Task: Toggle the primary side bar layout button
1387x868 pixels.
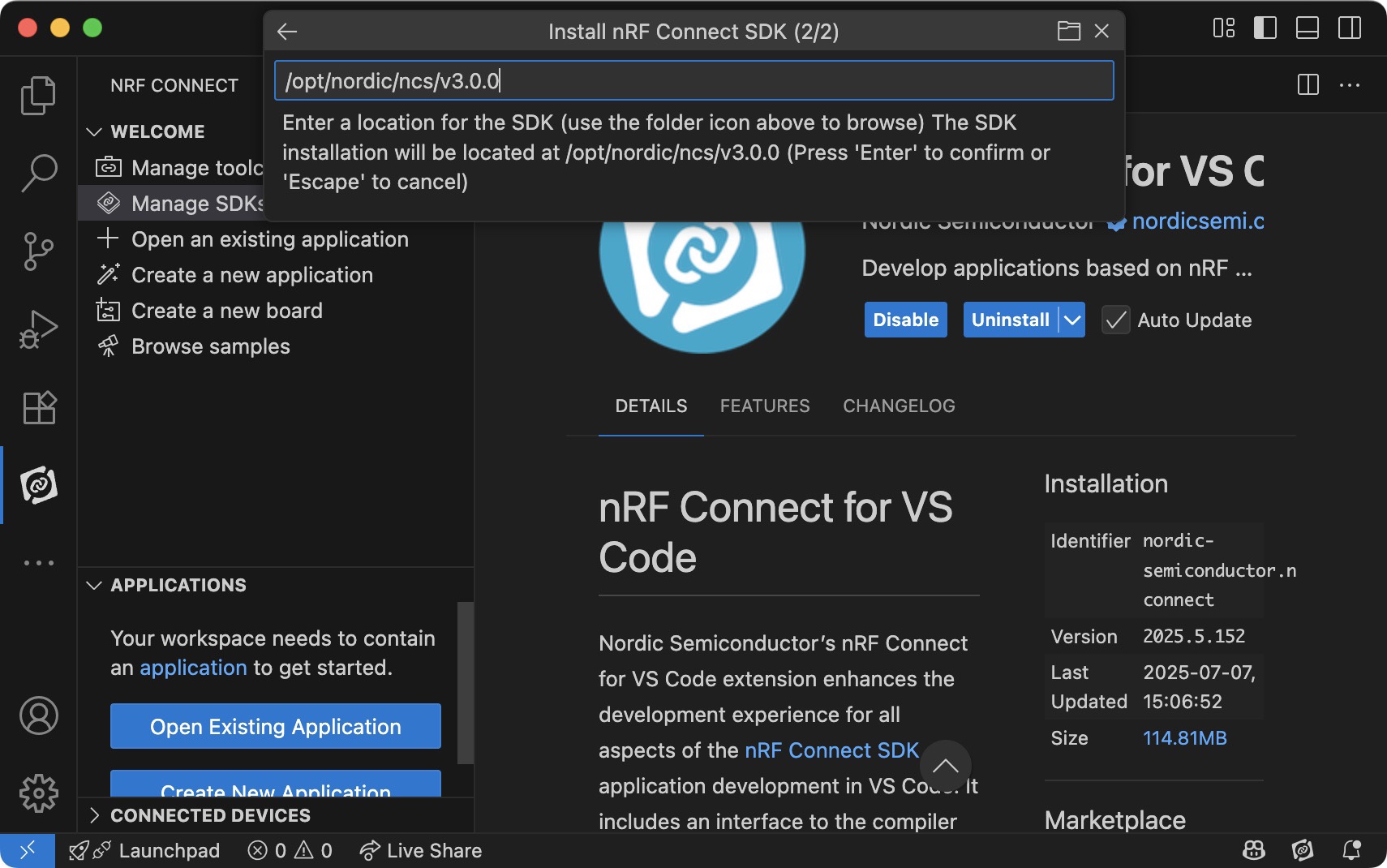Action: 1265,28
